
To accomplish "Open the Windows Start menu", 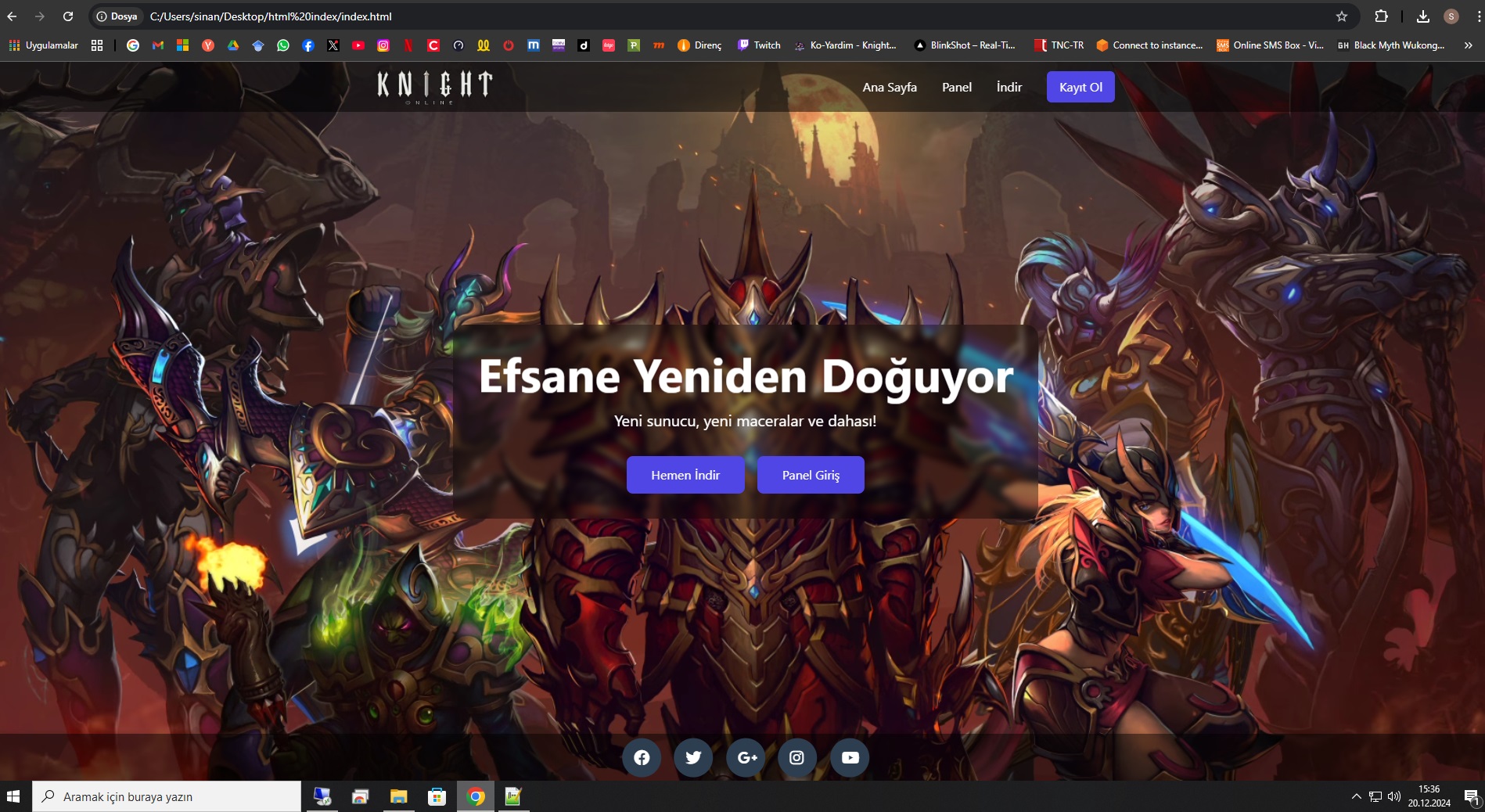I will (x=13, y=796).
